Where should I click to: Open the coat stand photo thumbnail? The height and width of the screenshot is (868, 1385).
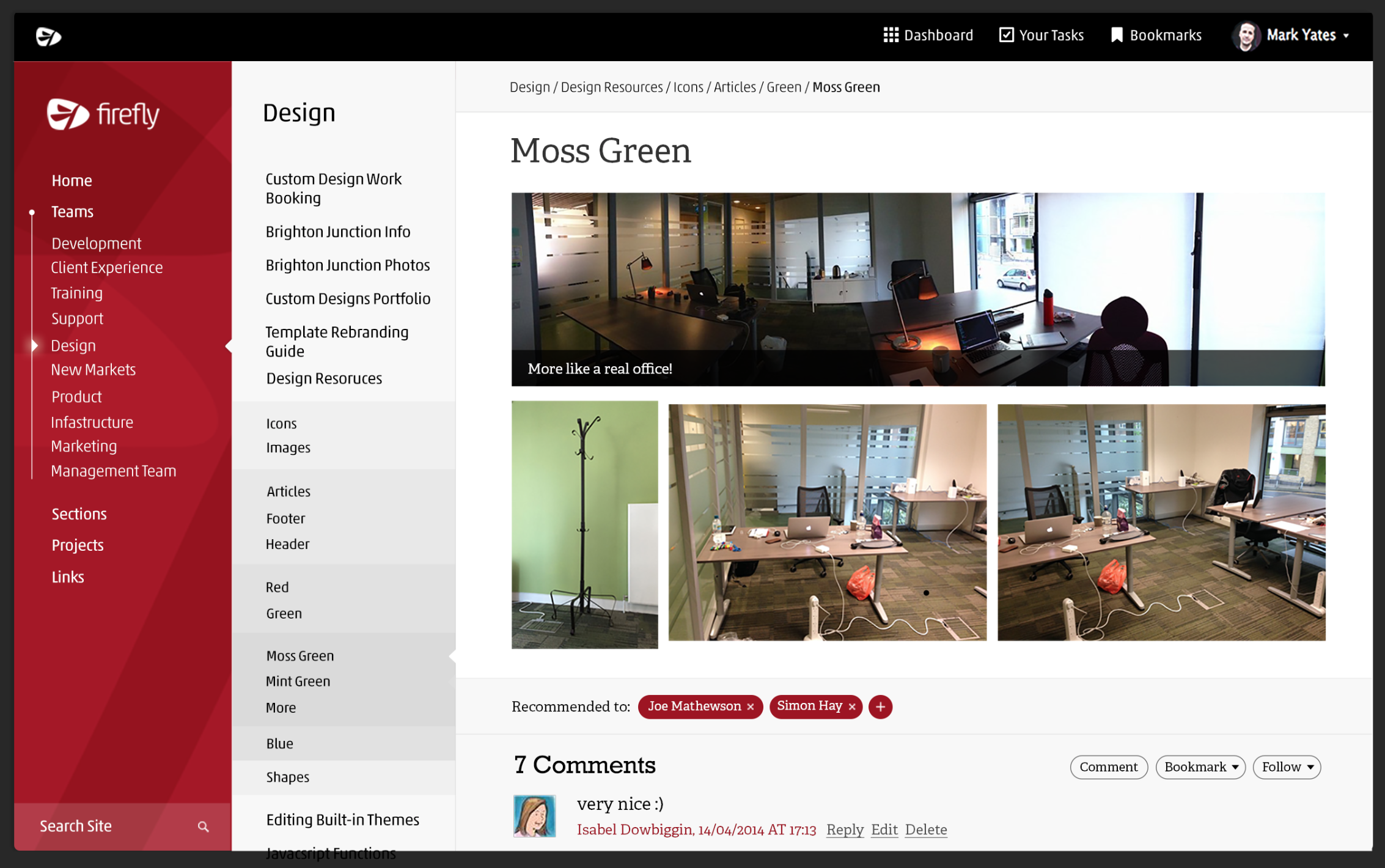[x=584, y=524]
